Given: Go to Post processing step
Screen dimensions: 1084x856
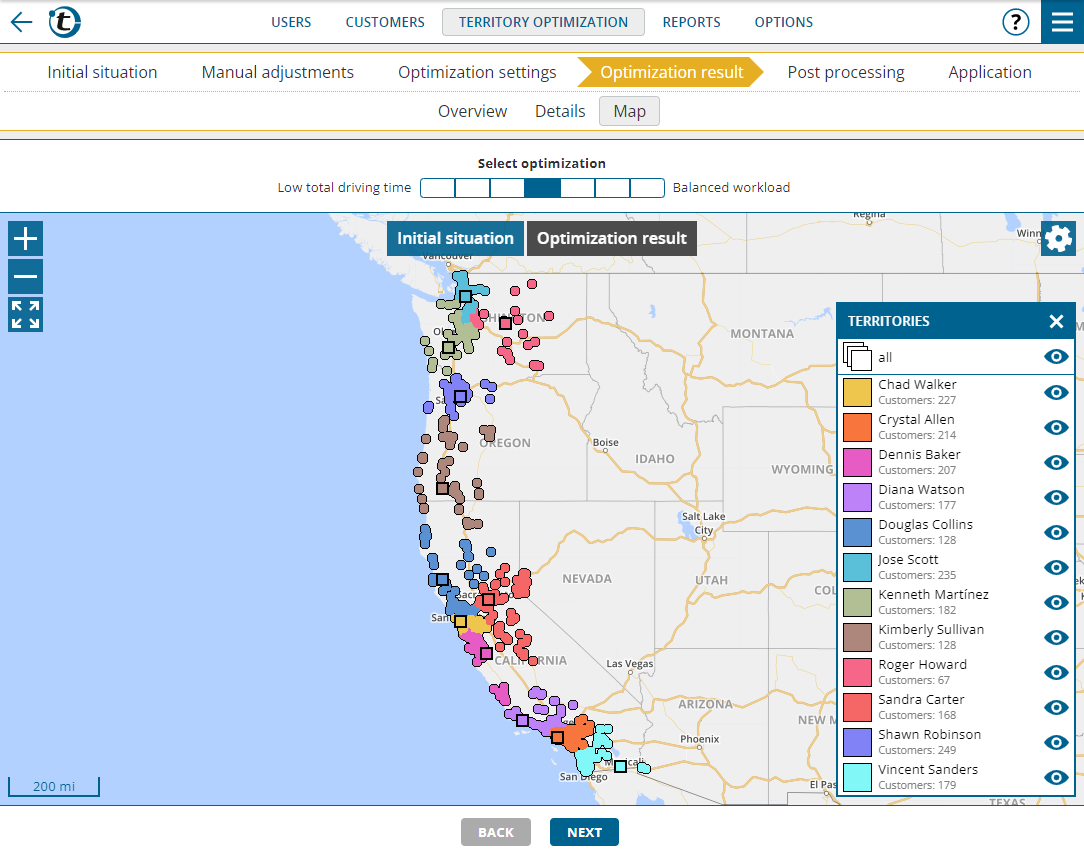Looking at the screenshot, I should [x=845, y=72].
